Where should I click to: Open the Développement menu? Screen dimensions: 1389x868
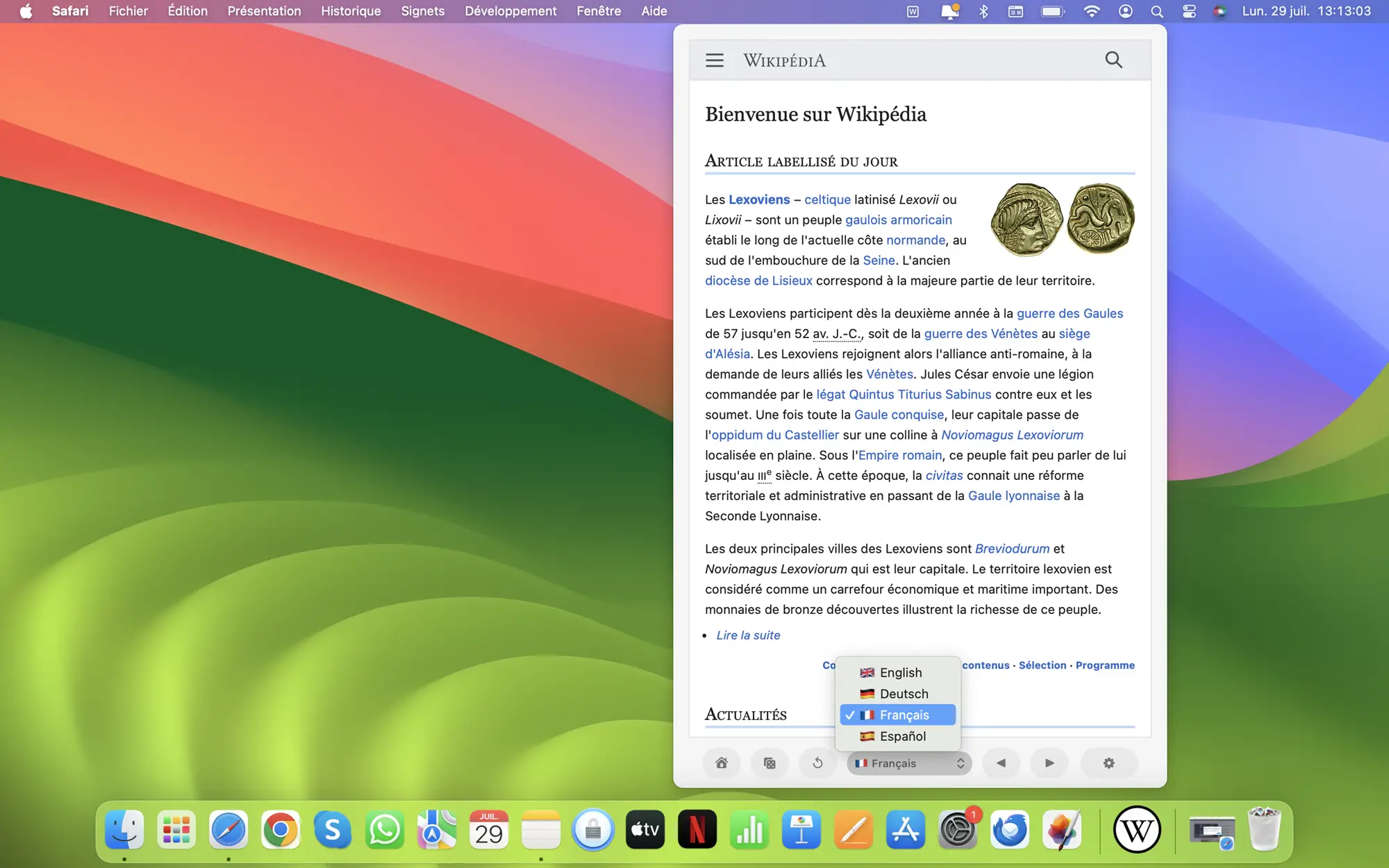click(x=510, y=11)
